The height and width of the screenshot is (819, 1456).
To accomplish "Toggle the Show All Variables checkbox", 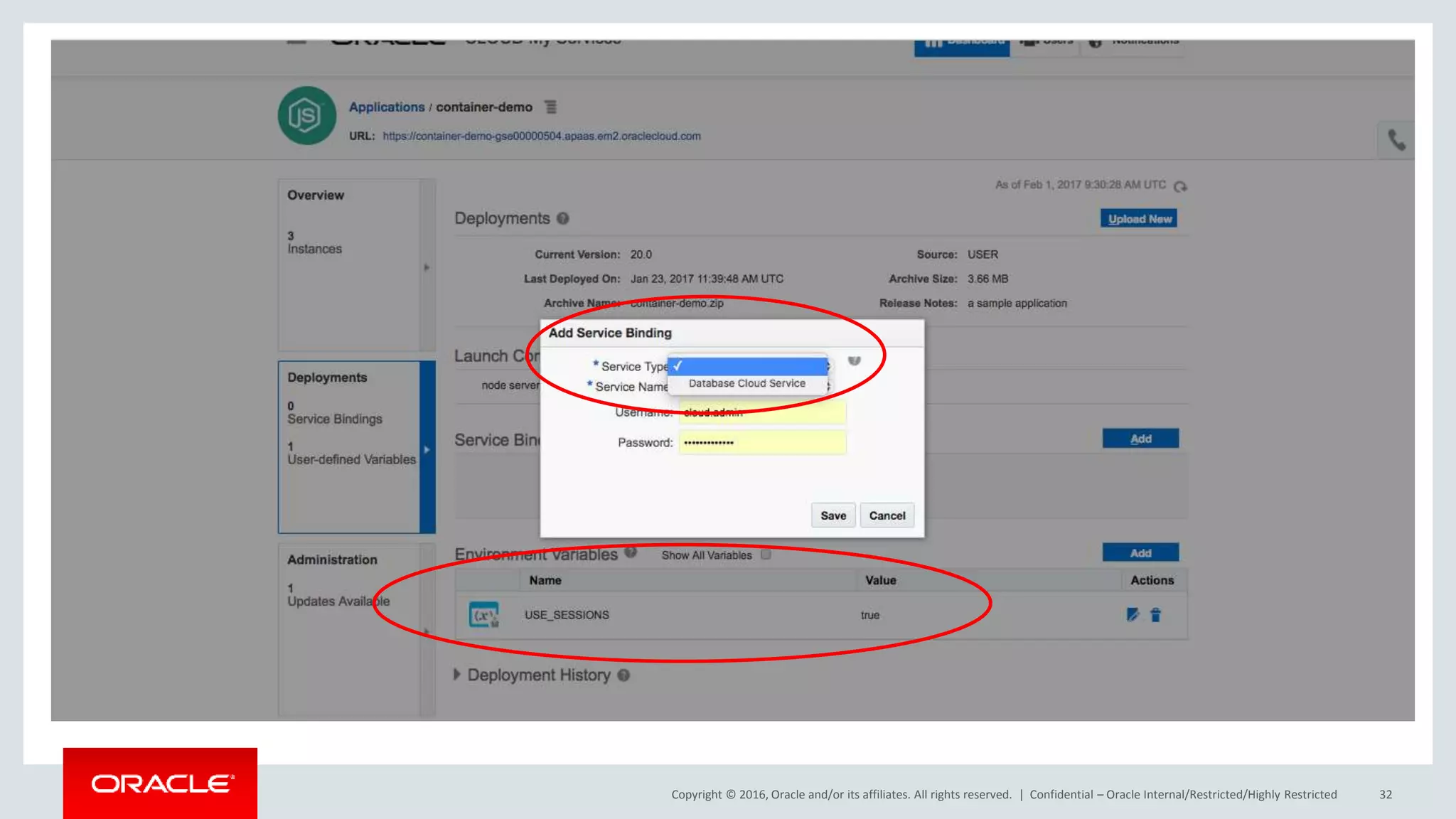I will click(x=766, y=555).
